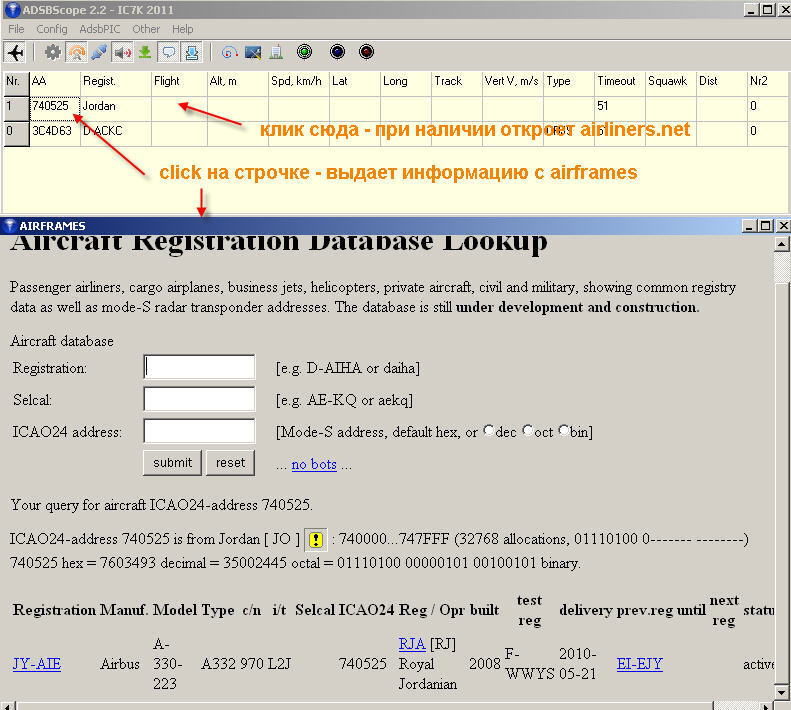The width and height of the screenshot is (791, 710).
Task: Click the blue spiral circle icon
Action: point(230,52)
